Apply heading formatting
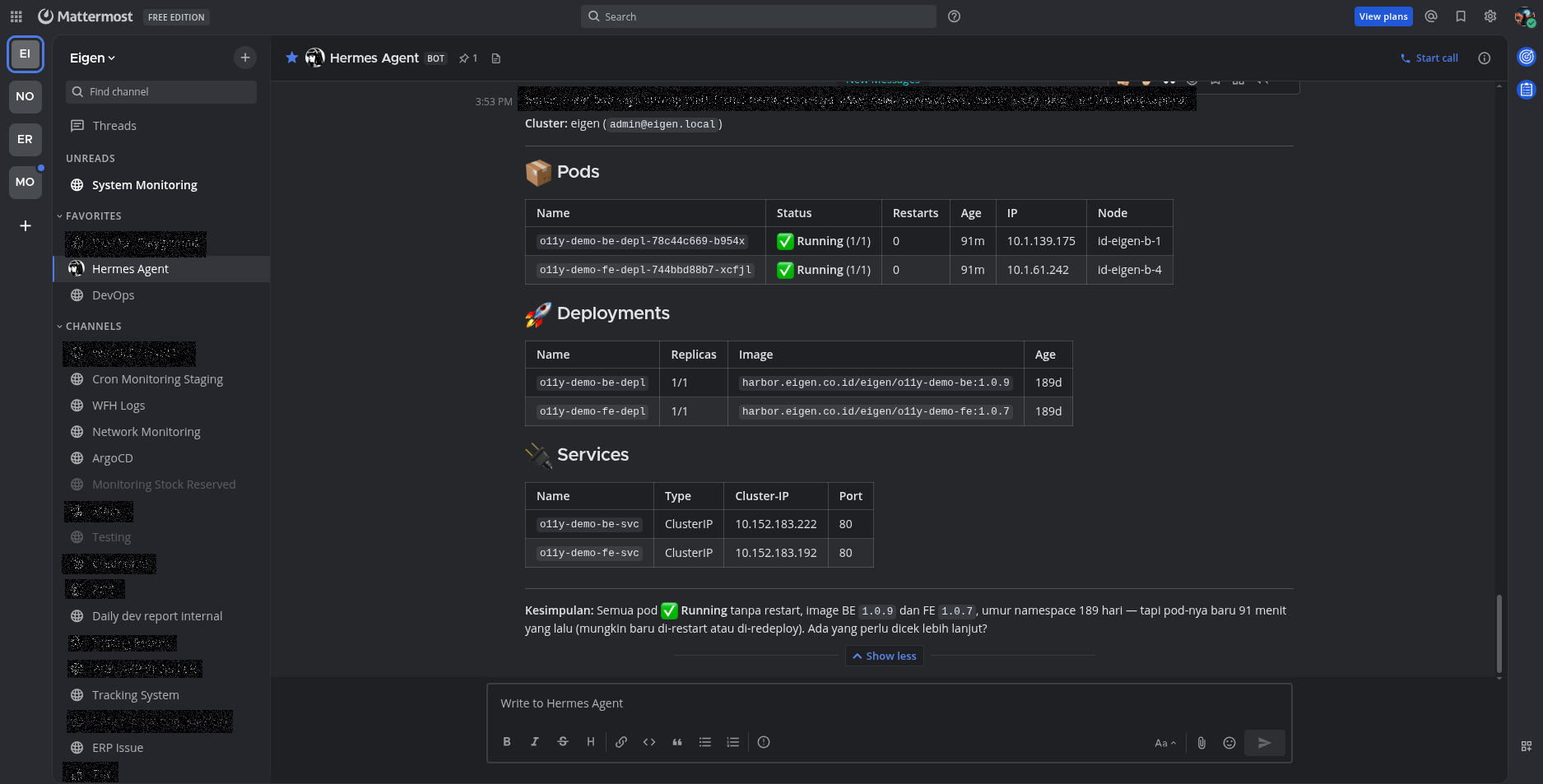Image resolution: width=1543 pixels, height=784 pixels. coord(591,742)
